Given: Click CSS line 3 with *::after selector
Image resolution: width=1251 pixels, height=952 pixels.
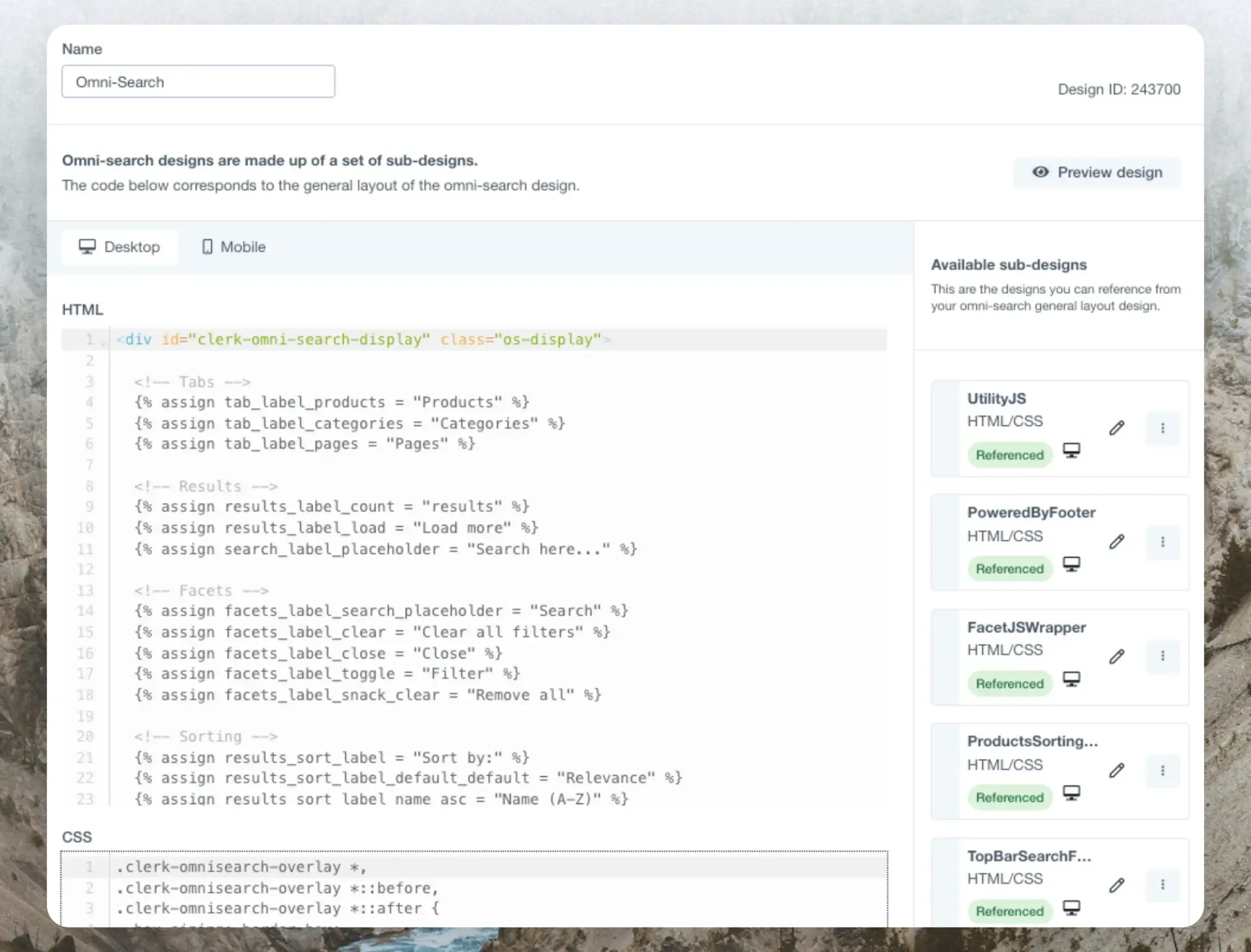Looking at the screenshot, I should coord(277,908).
